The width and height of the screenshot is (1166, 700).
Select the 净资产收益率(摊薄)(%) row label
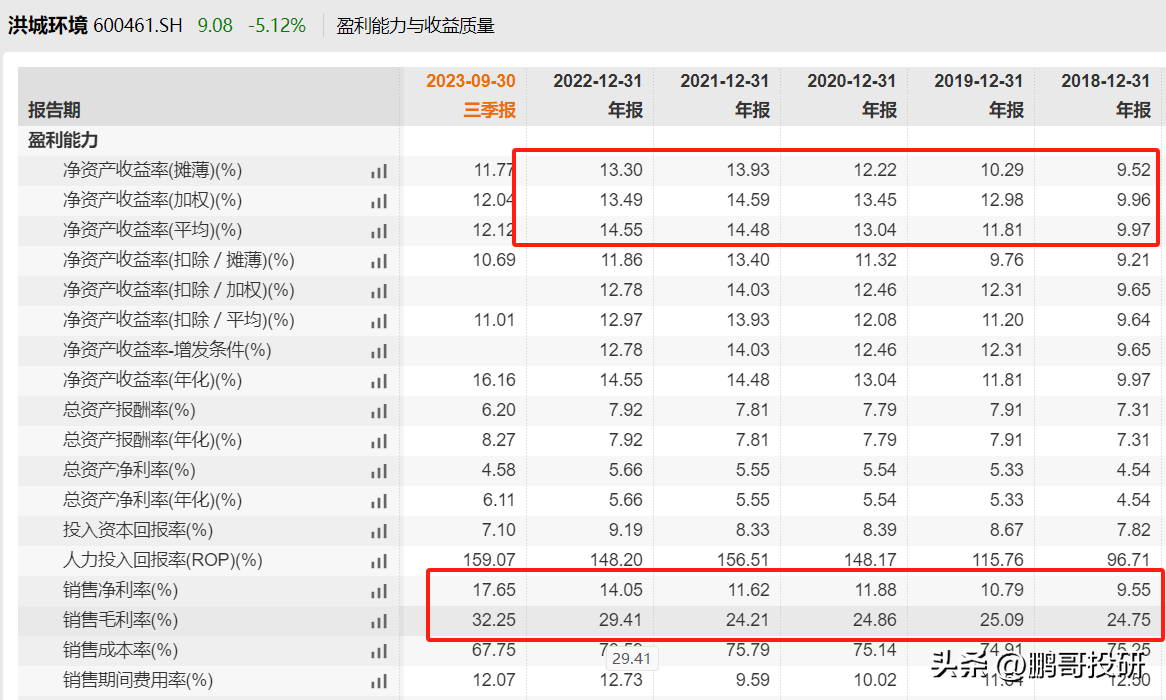coord(152,170)
